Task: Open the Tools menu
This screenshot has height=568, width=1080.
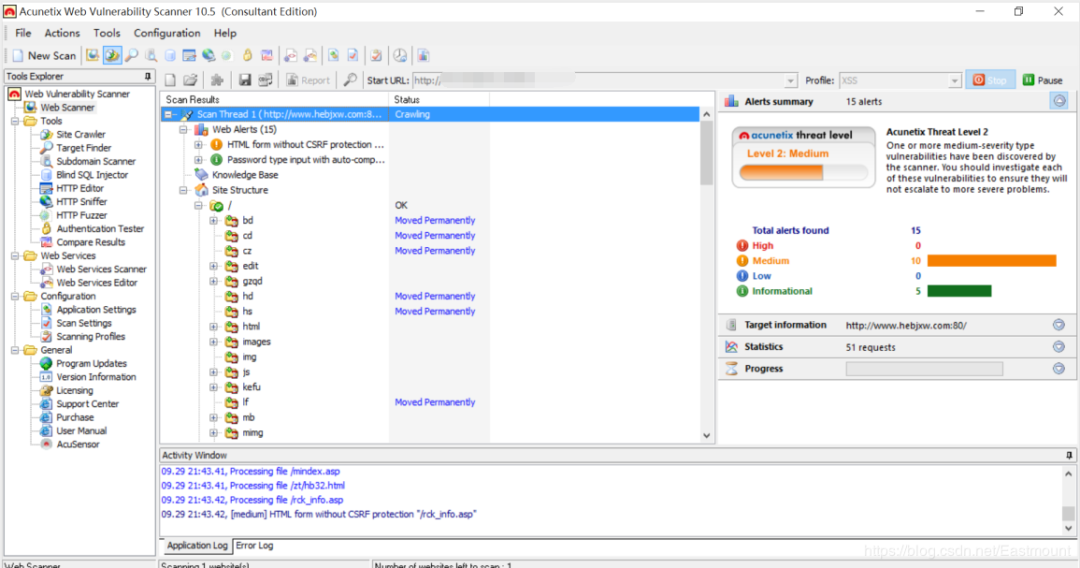Action: [x=107, y=33]
